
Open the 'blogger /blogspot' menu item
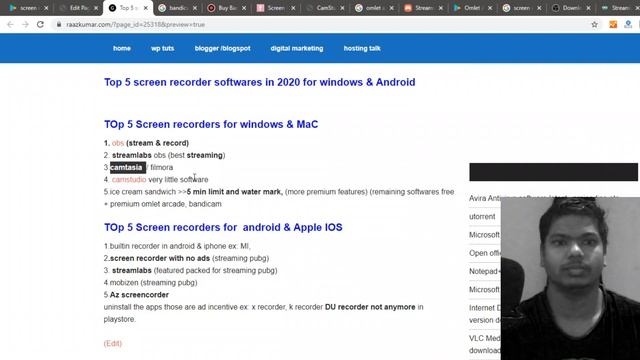222,48
